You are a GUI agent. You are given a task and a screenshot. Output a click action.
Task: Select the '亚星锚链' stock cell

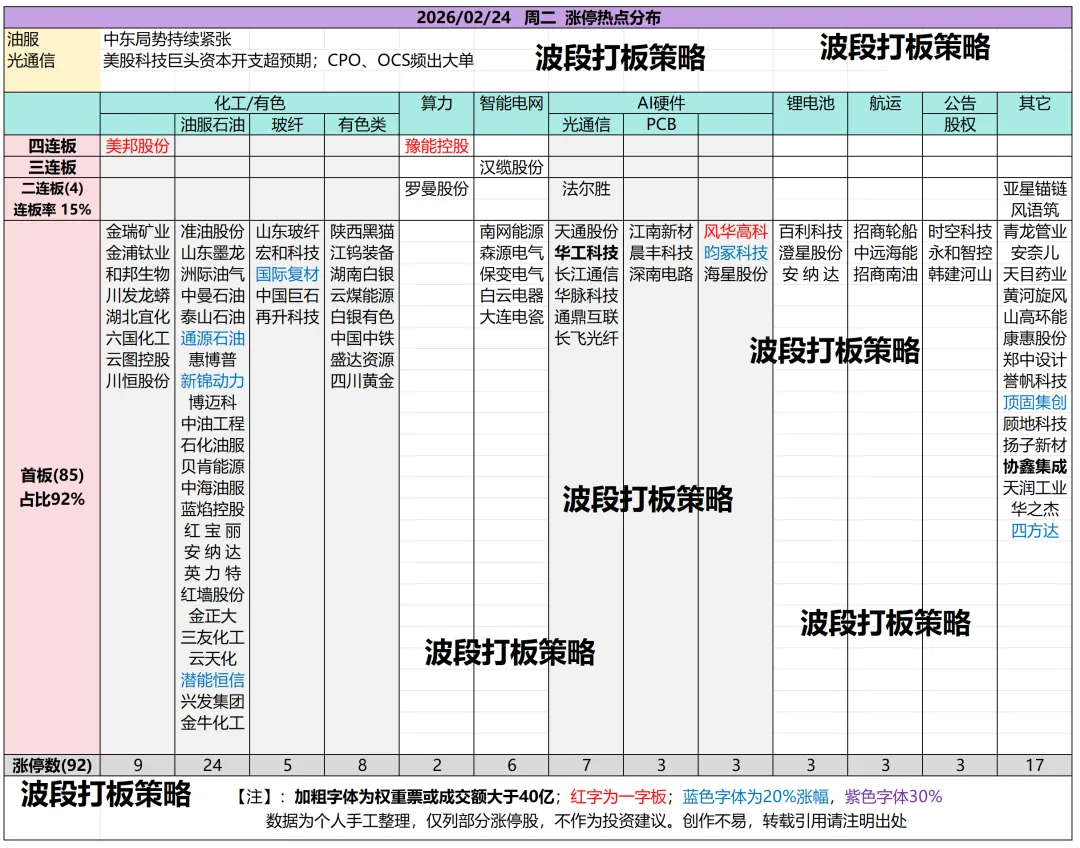[x=1035, y=189]
